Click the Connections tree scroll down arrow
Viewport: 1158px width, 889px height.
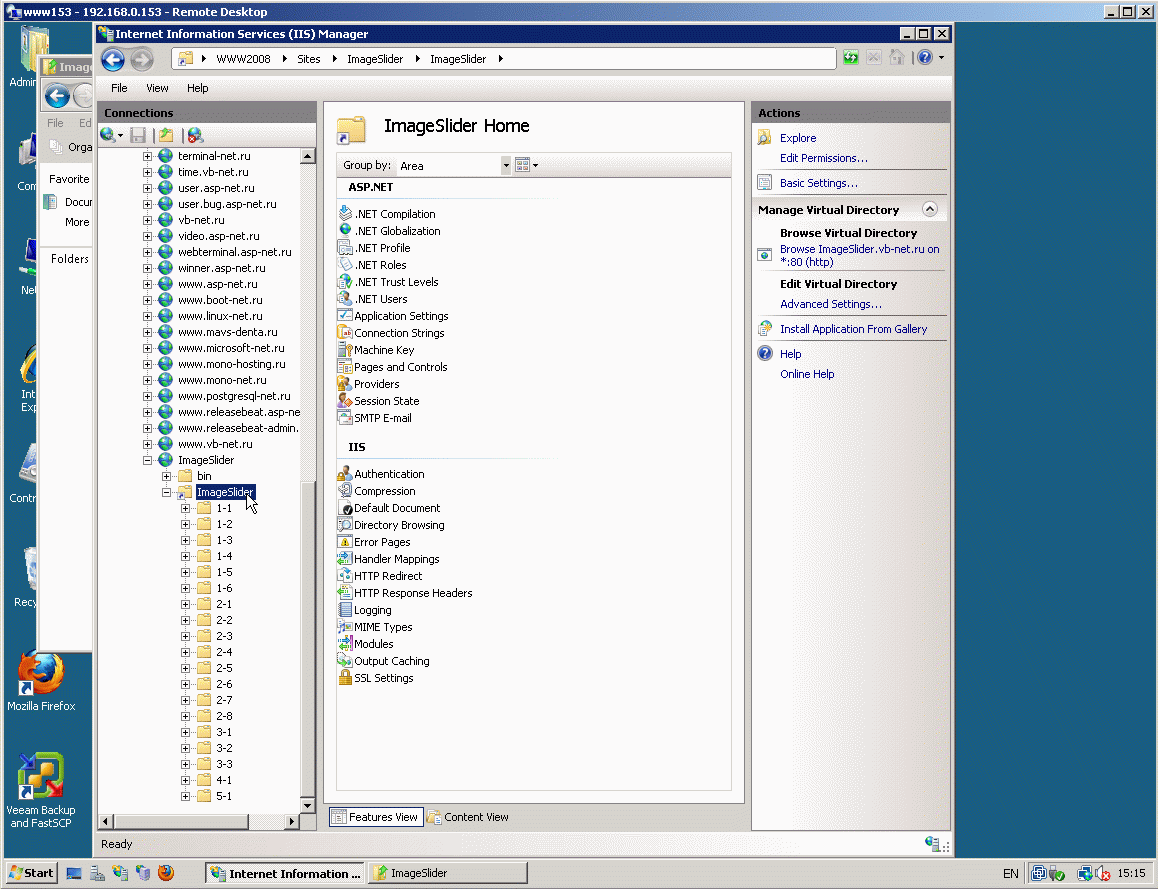308,805
